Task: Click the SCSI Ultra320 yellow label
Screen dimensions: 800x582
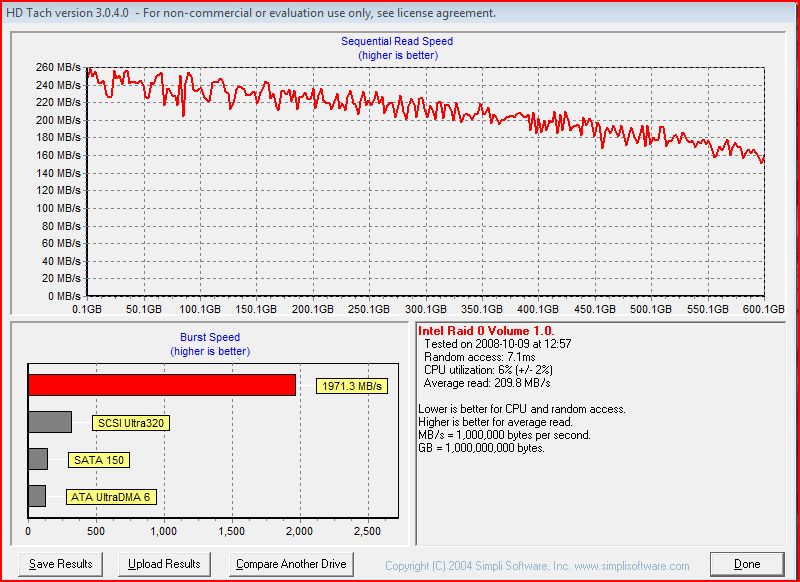Action: tap(130, 423)
